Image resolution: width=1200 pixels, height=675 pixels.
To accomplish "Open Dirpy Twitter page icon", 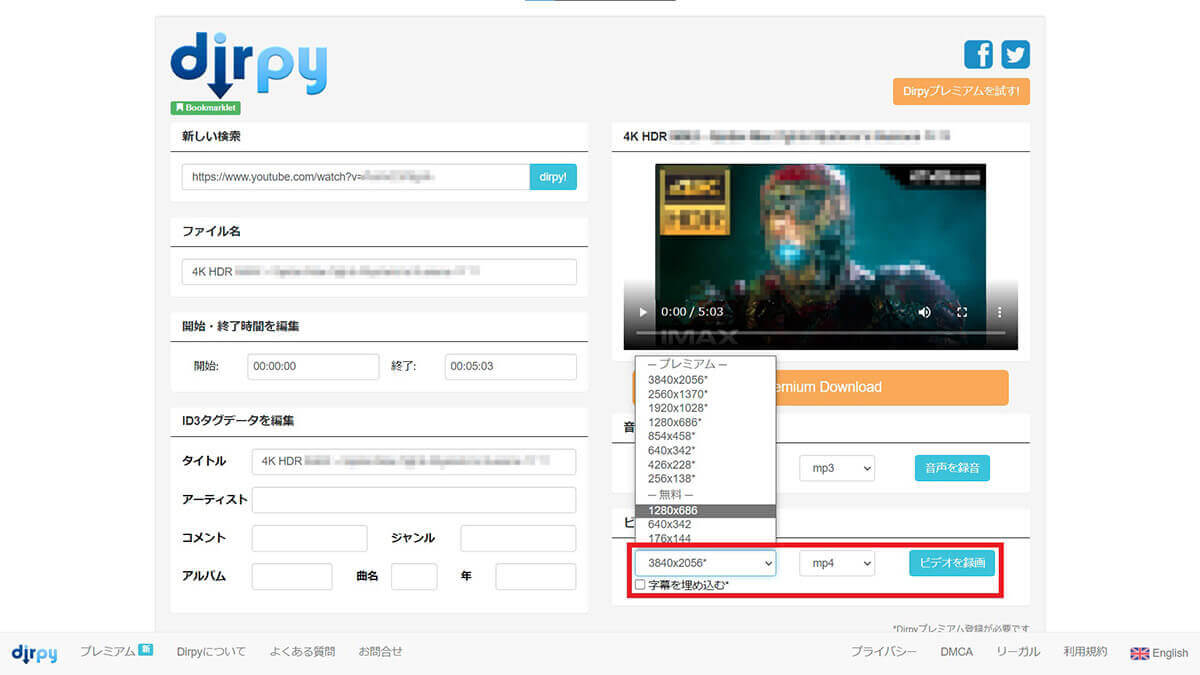I will [1016, 54].
